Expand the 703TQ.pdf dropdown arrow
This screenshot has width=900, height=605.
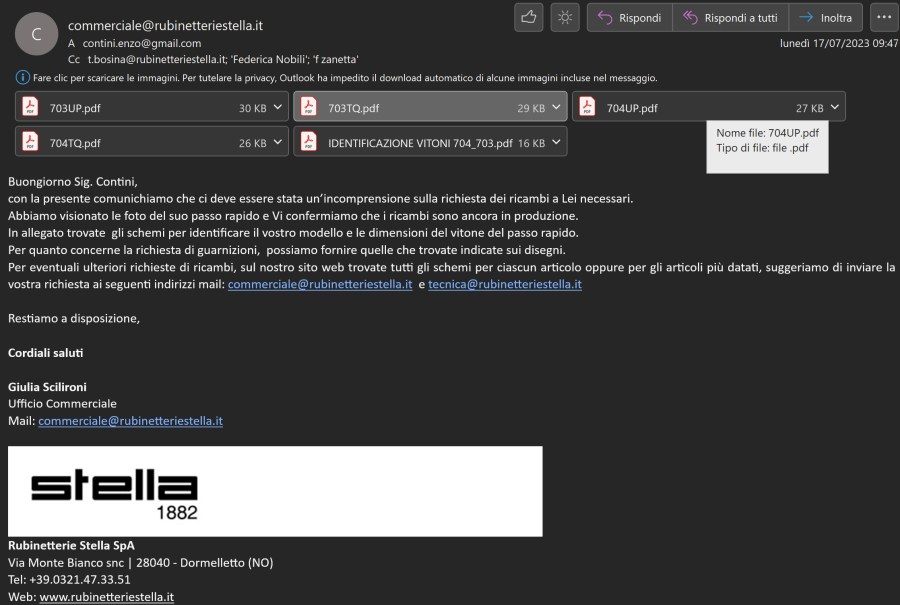coord(555,108)
